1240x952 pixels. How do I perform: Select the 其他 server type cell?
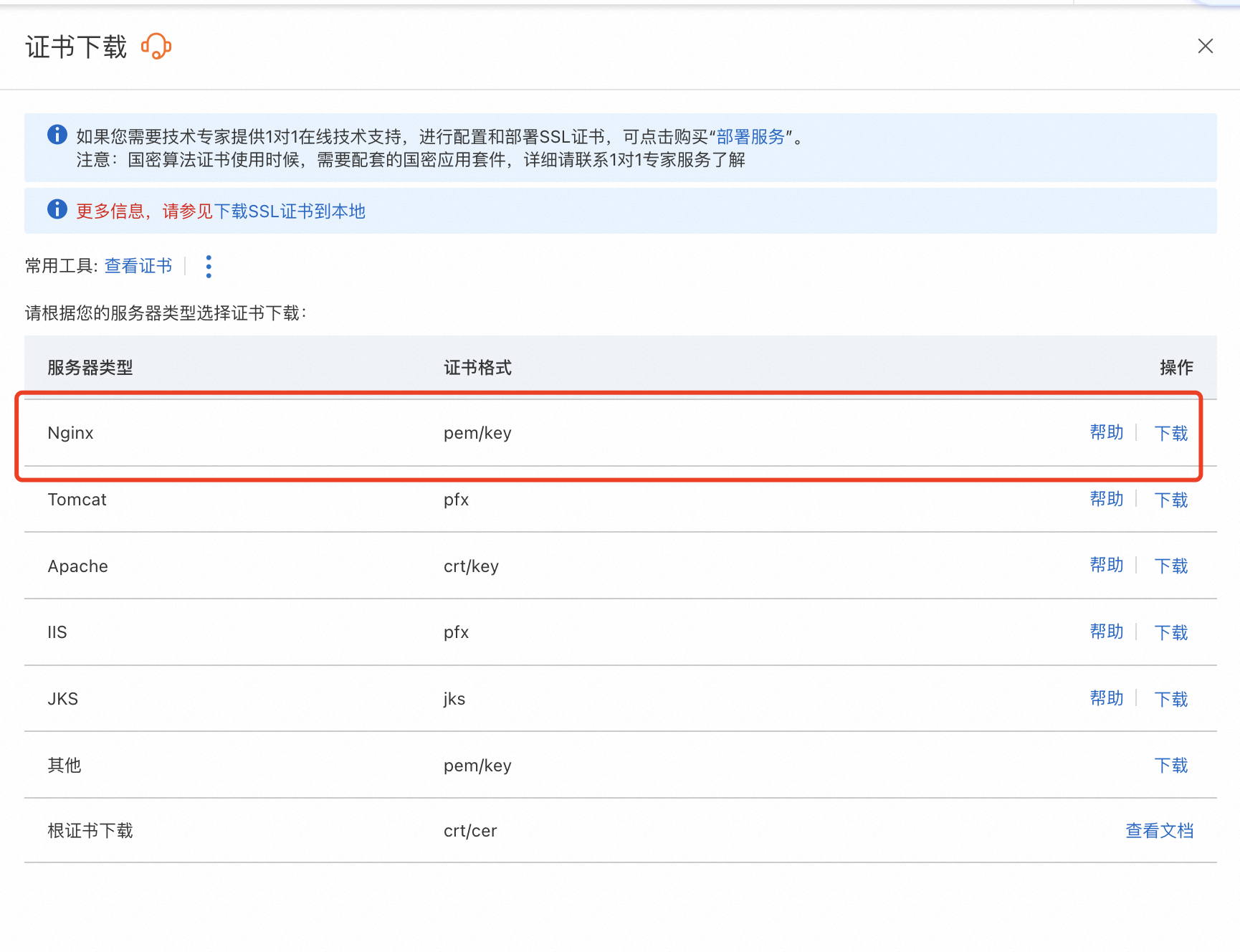coord(65,766)
